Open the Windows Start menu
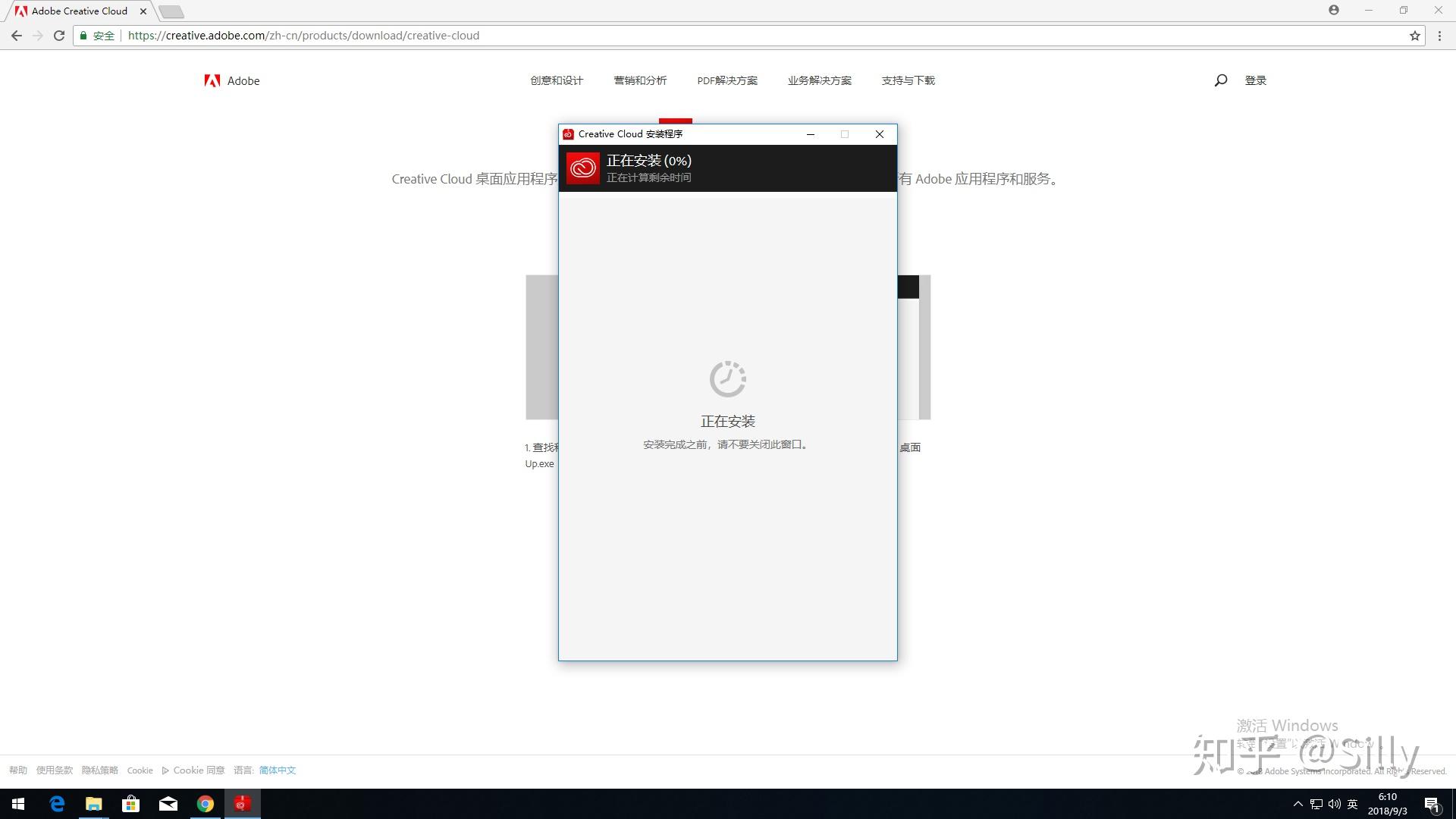Screen dimensions: 1456x819 [18, 804]
